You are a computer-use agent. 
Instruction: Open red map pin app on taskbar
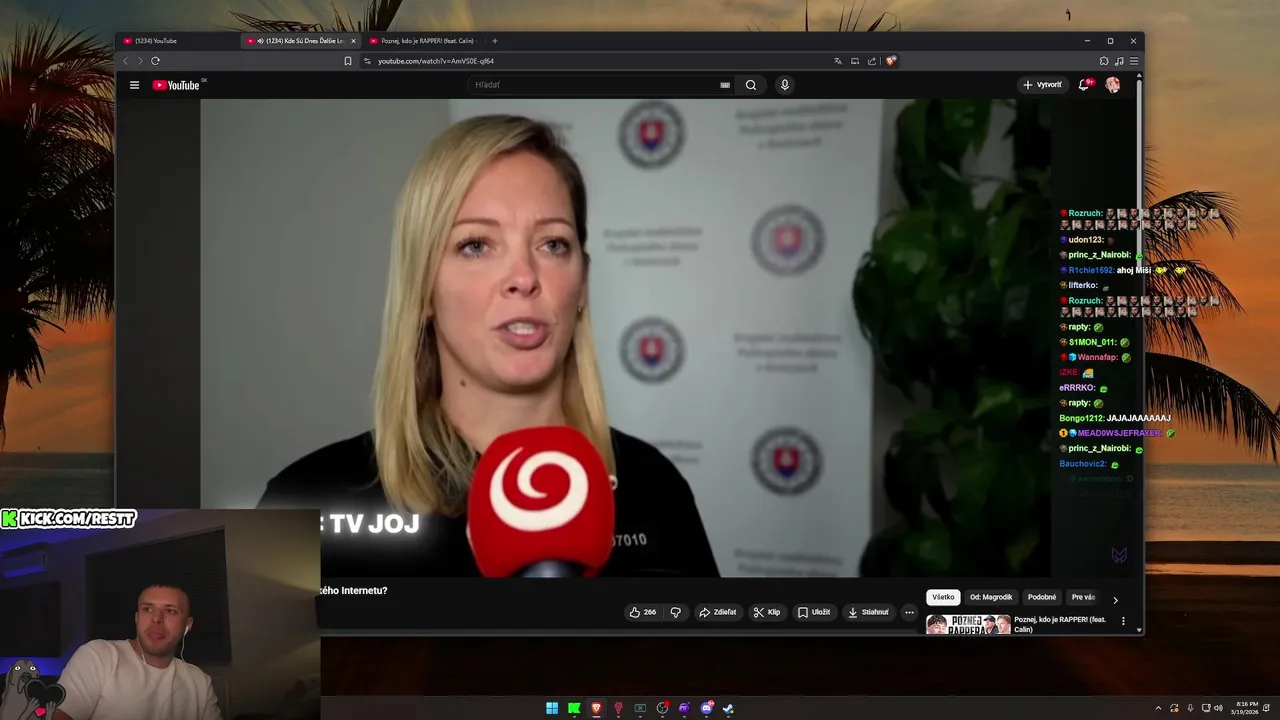(x=618, y=708)
